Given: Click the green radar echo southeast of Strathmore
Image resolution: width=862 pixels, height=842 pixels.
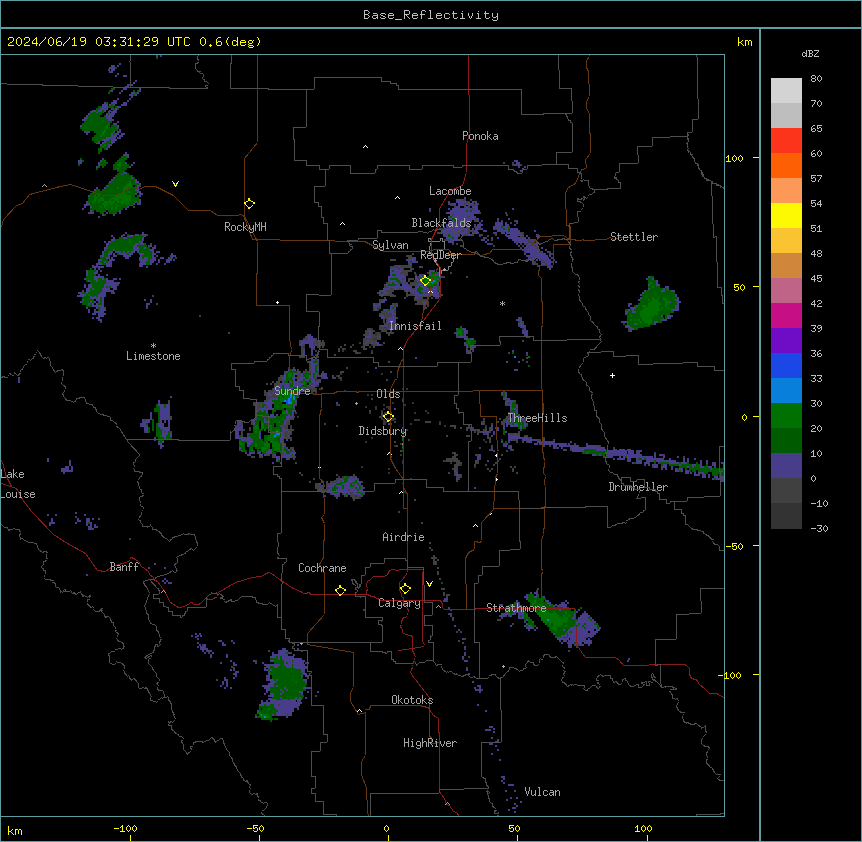Looking at the screenshot, I should (563, 619).
